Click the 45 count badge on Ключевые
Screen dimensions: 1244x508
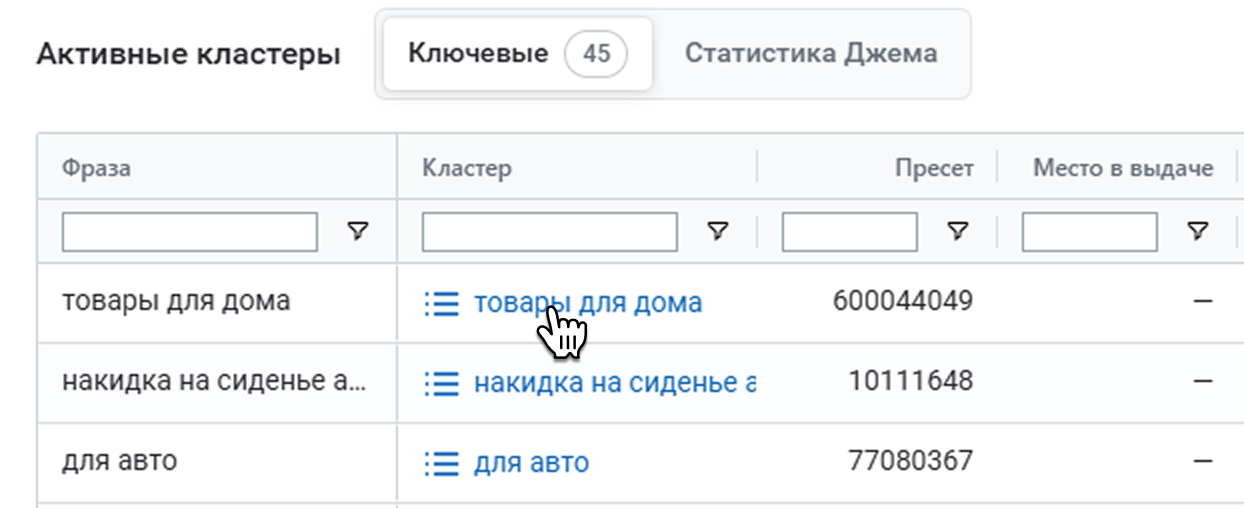pos(596,54)
